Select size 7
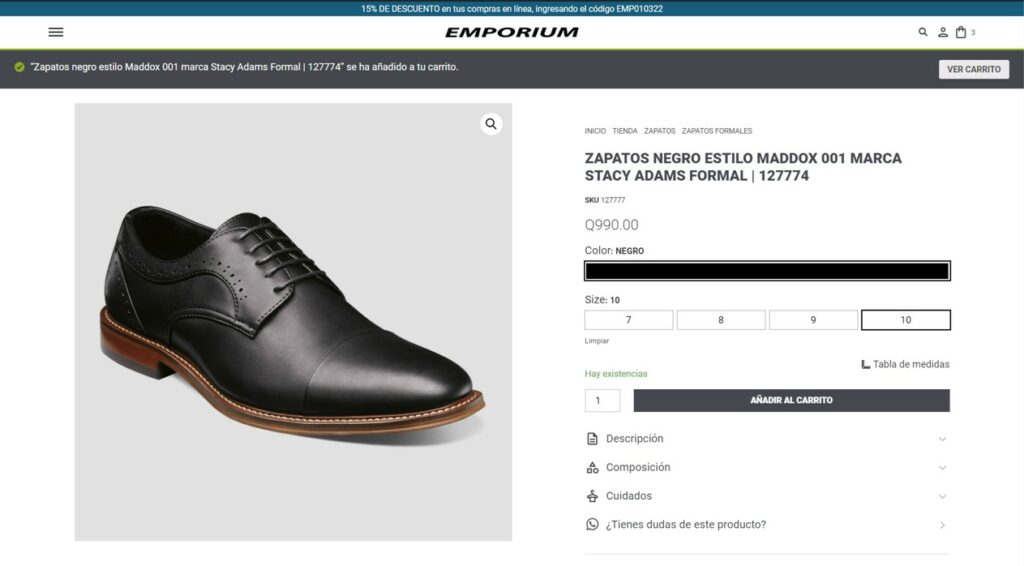Screen dimensions: 1024x566 pos(629,320)
